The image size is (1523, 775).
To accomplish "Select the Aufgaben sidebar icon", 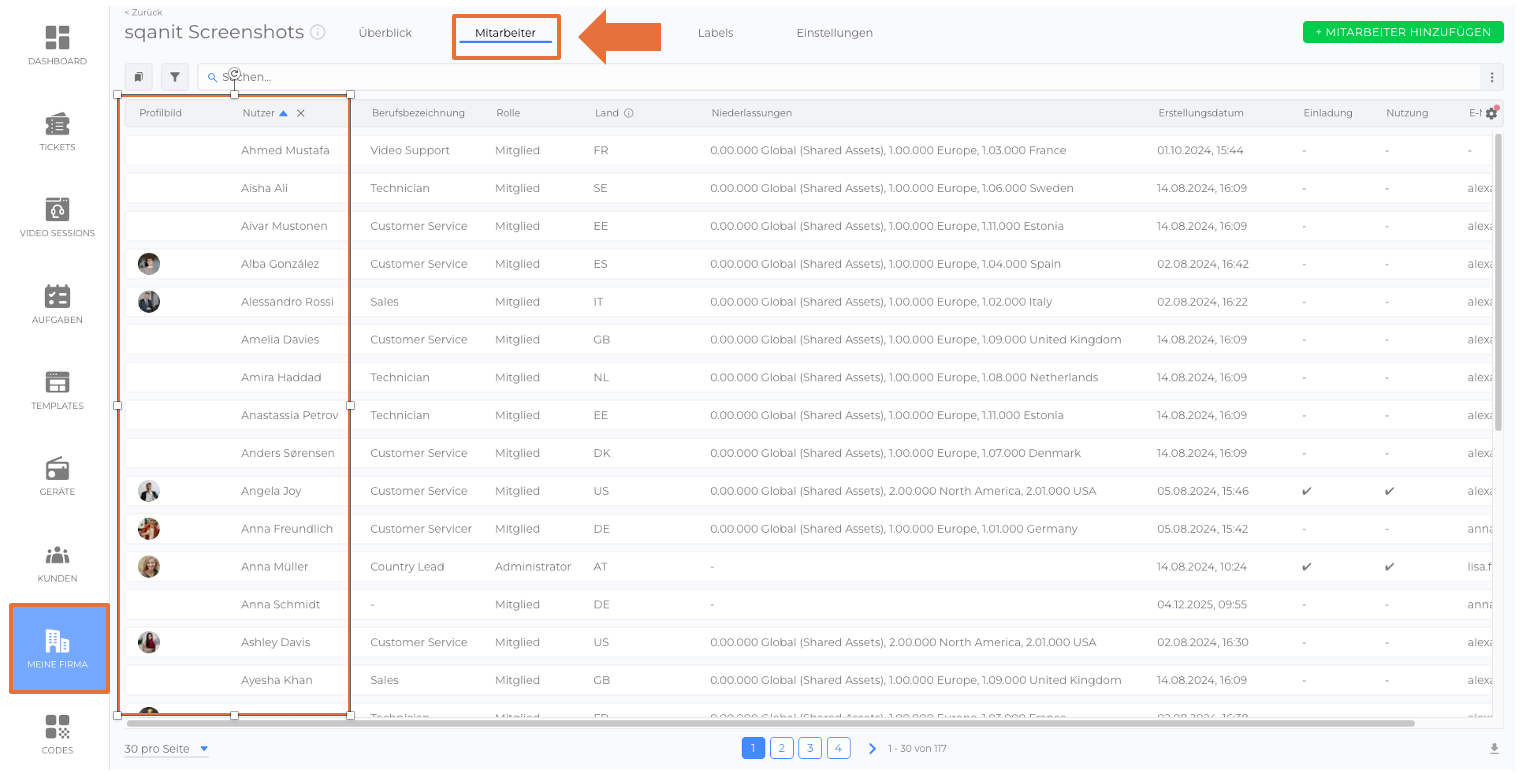I will point(57,297).
